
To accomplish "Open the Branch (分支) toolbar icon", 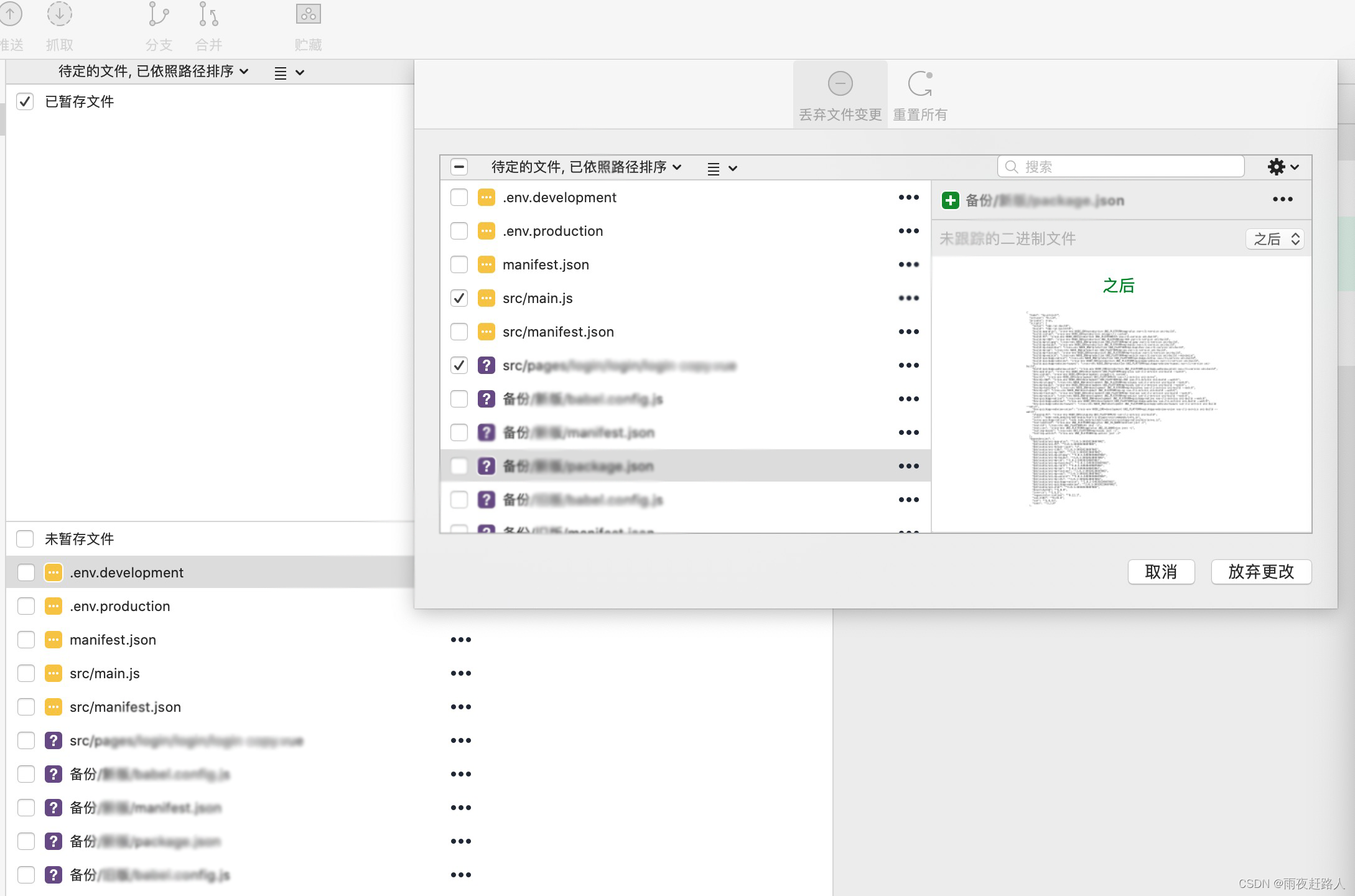I will point(159,15).
